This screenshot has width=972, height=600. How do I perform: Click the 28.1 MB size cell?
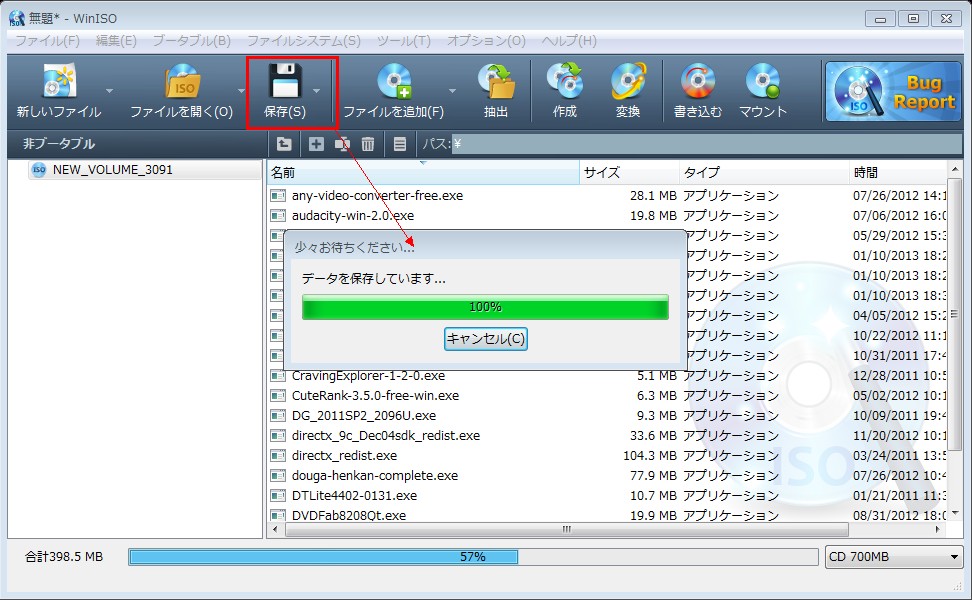click(653, 196)
